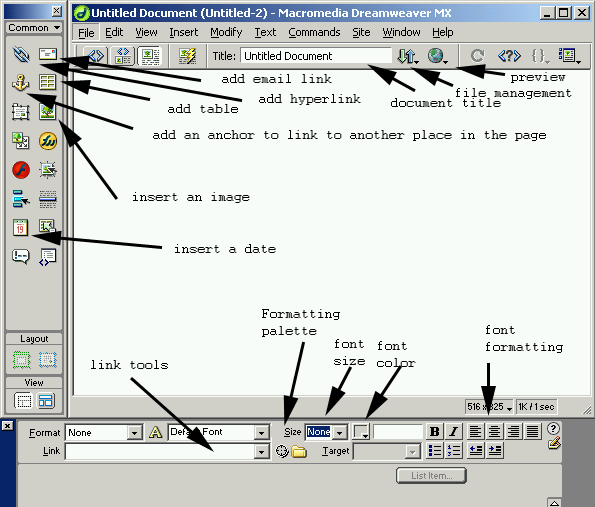Click the Insert Email Link icon
595x507 pixels.
tap(47, 54)
